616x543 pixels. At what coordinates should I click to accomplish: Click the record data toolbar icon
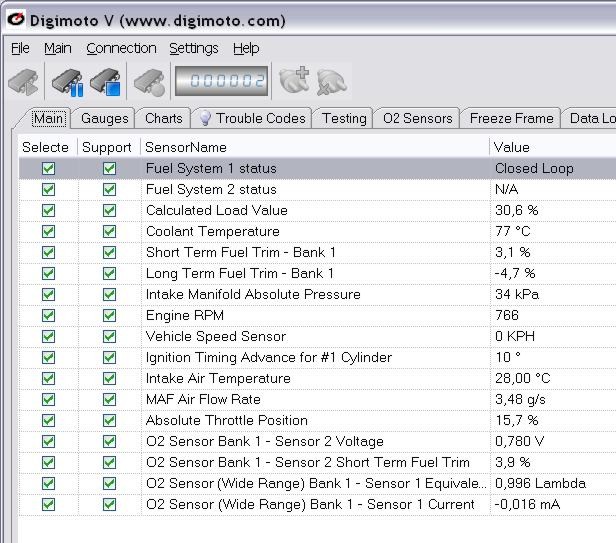[148, 82]
